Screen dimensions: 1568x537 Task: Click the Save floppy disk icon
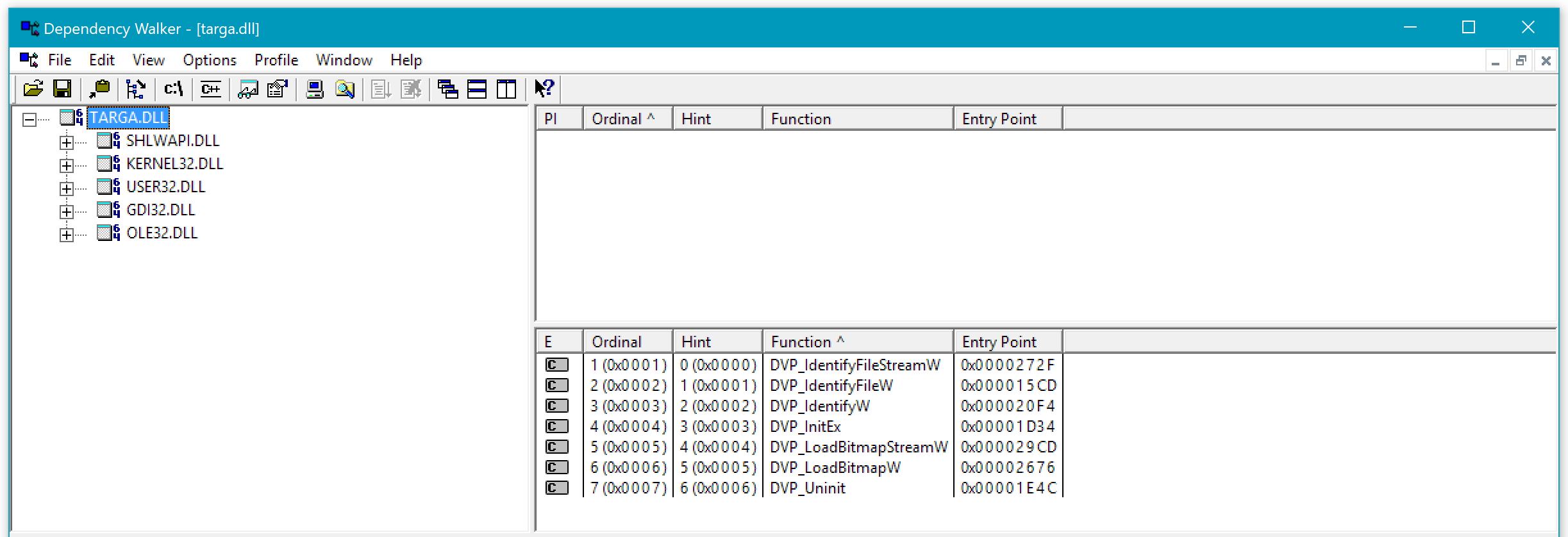pos(62,88)
